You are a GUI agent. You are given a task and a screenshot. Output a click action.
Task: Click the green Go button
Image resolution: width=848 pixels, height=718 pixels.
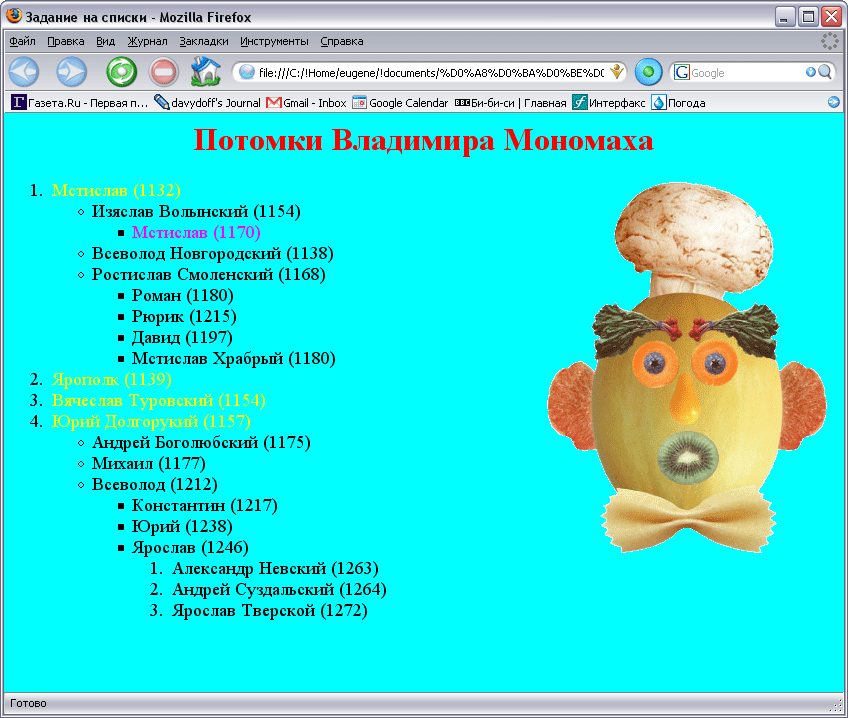tap(648, 72)
